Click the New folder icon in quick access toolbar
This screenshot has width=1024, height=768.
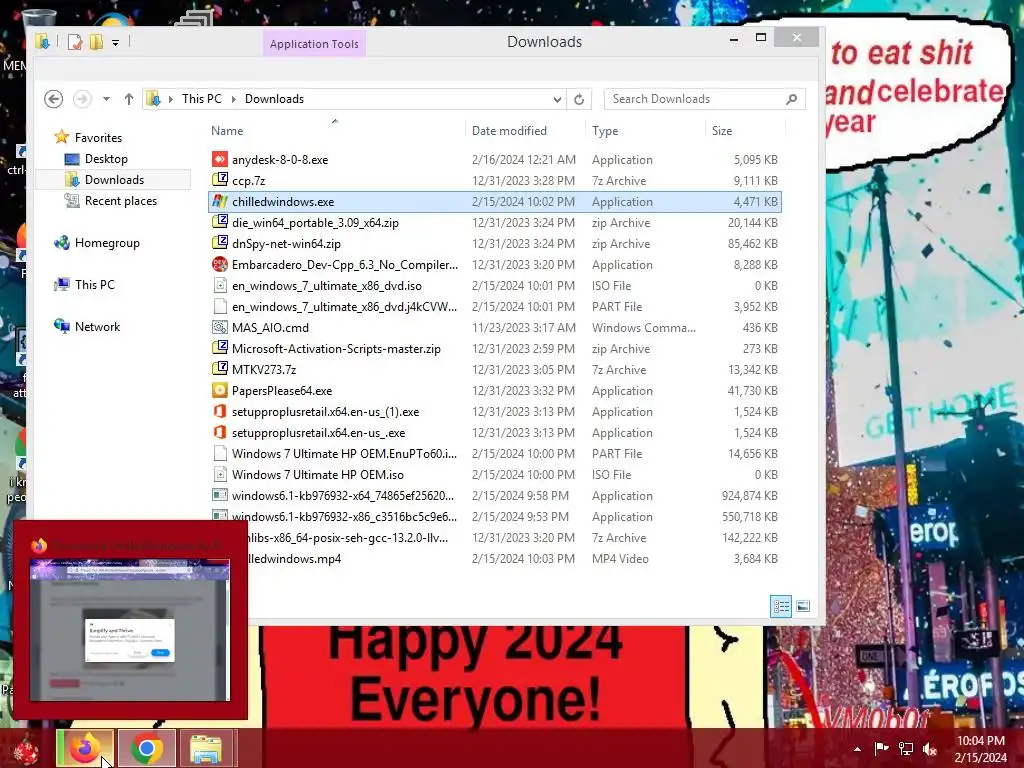pyautogui.click(x=97, y=42)
